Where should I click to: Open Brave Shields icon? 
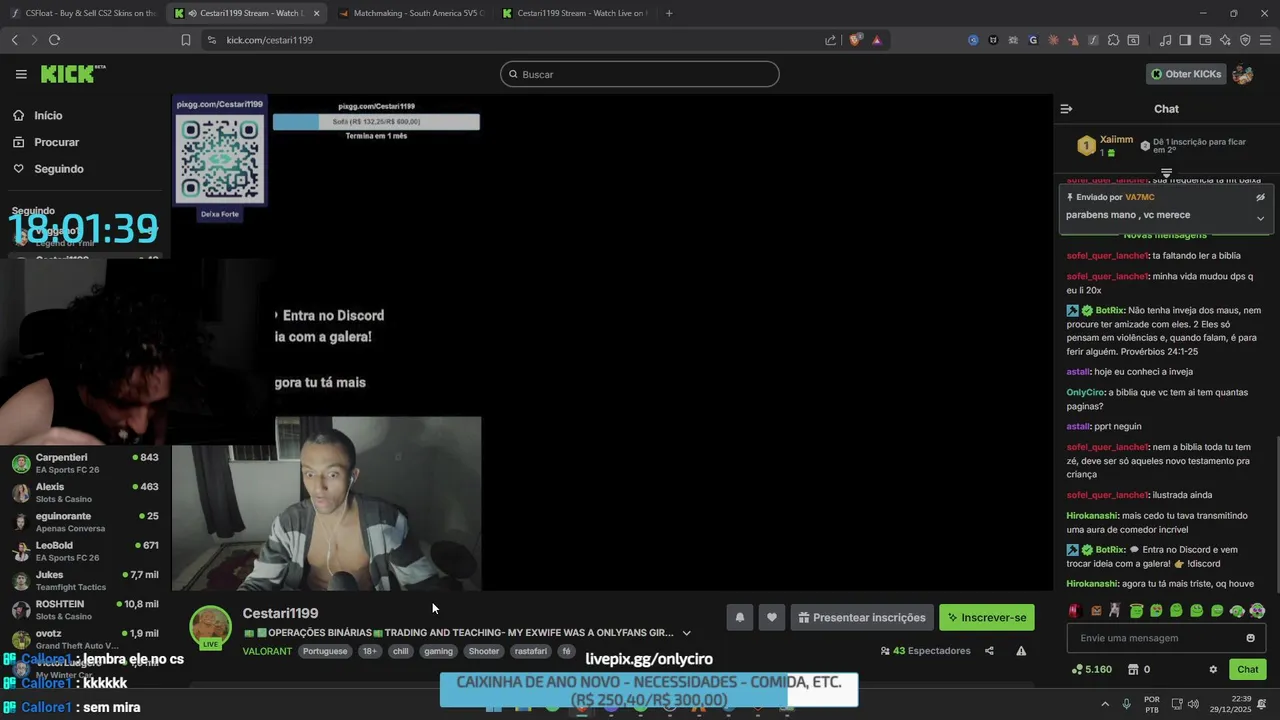click(x=855, y=40)
